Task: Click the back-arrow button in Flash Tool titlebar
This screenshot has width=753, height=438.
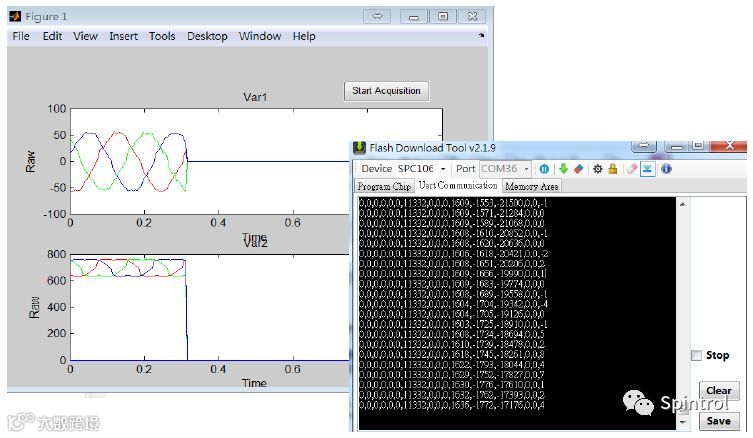Action: click(x=644, y=146)
